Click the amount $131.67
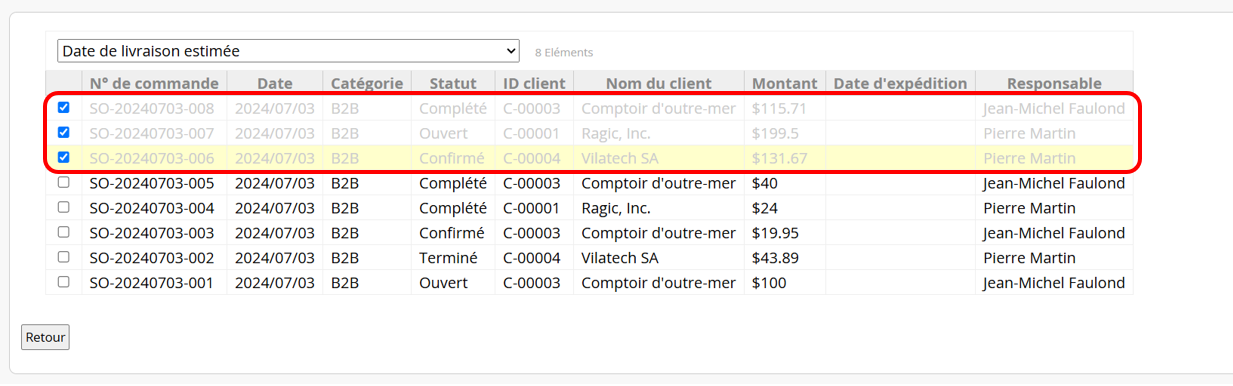 coord(779,158)
